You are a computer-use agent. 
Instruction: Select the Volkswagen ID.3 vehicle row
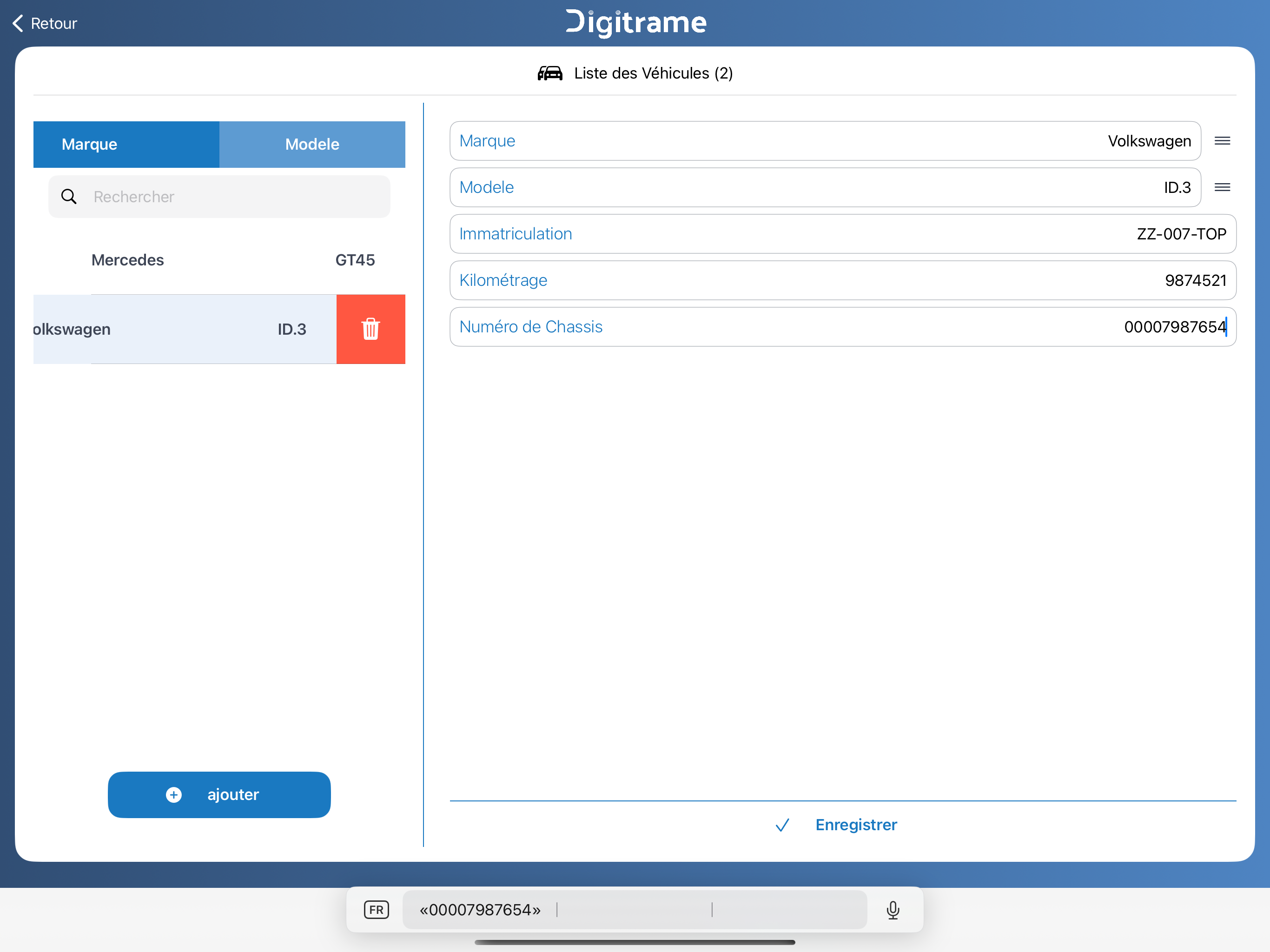pos(185,329)
